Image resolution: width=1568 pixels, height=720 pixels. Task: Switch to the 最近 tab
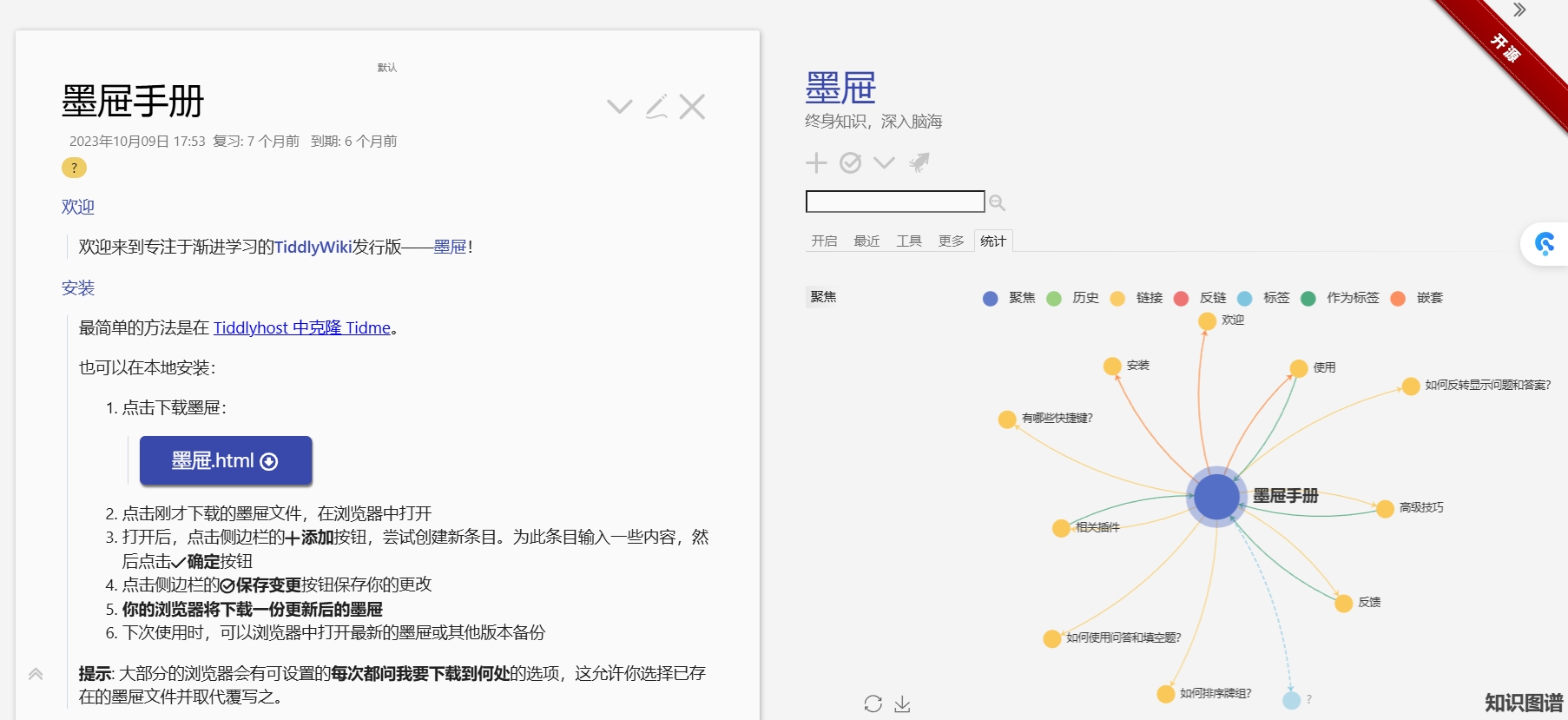[866, 241]
